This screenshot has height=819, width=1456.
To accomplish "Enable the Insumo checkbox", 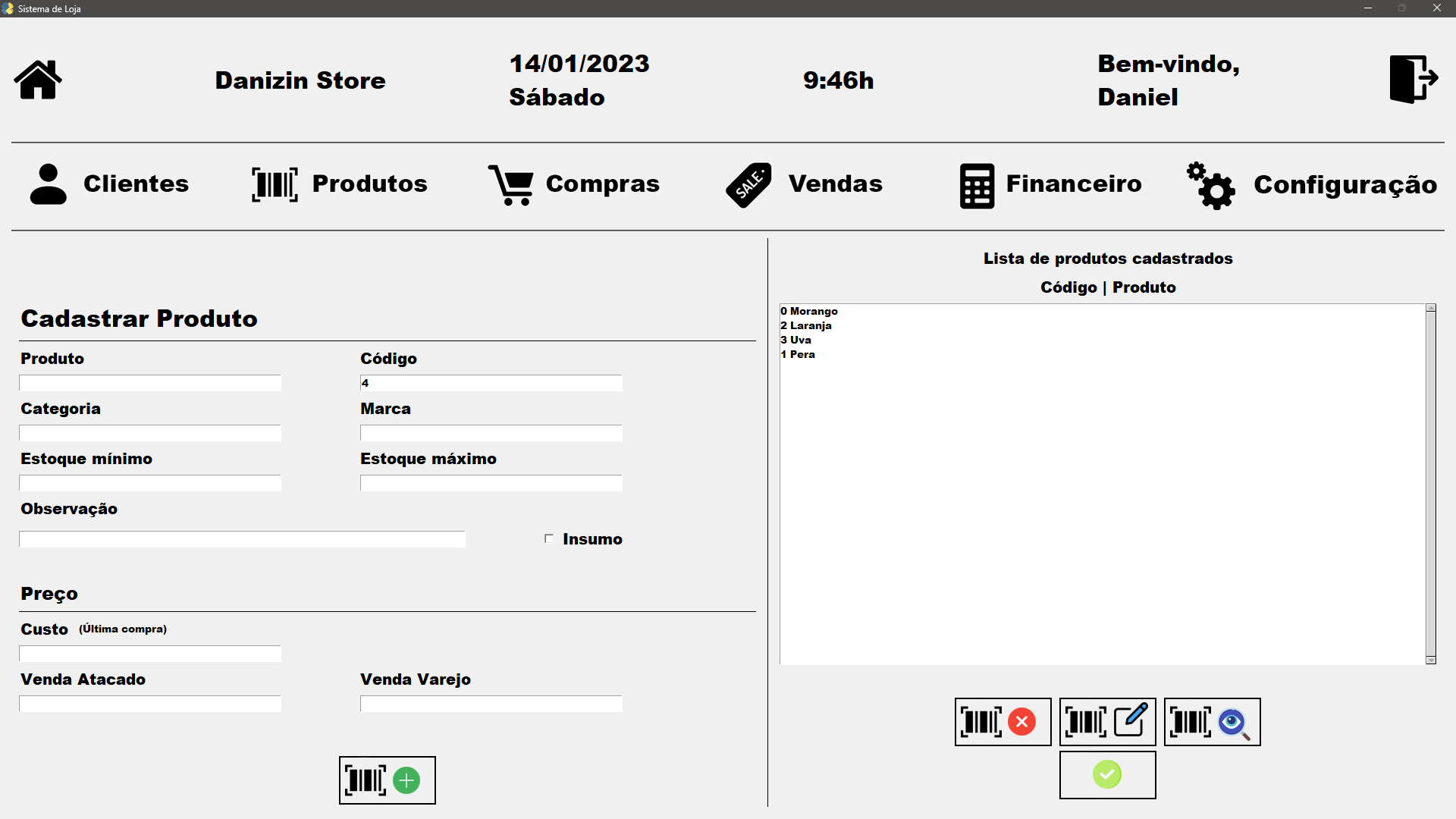I will 548,538.
